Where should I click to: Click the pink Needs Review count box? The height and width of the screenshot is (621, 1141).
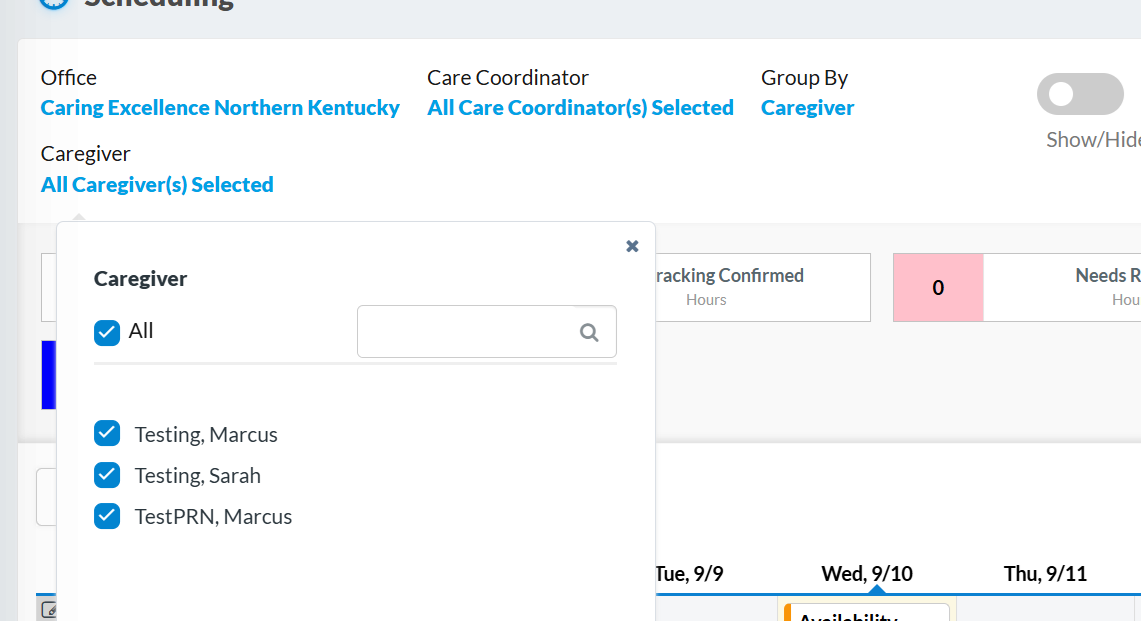tap(938, 288)
